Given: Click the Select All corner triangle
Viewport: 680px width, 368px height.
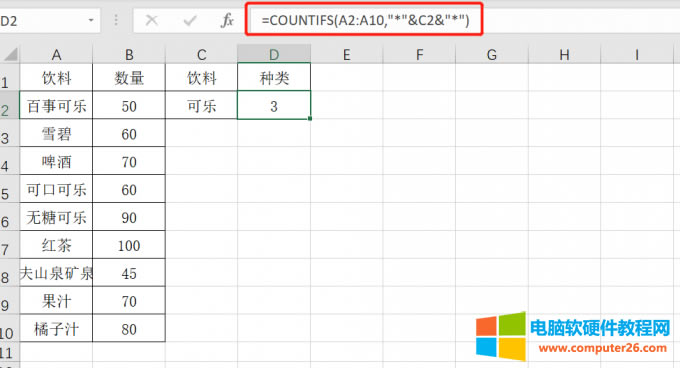Looking at the screenshot, I should (x=10, y=54).
